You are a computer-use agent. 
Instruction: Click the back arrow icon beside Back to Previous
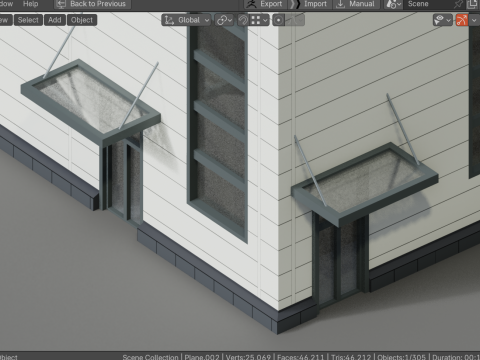61,4
